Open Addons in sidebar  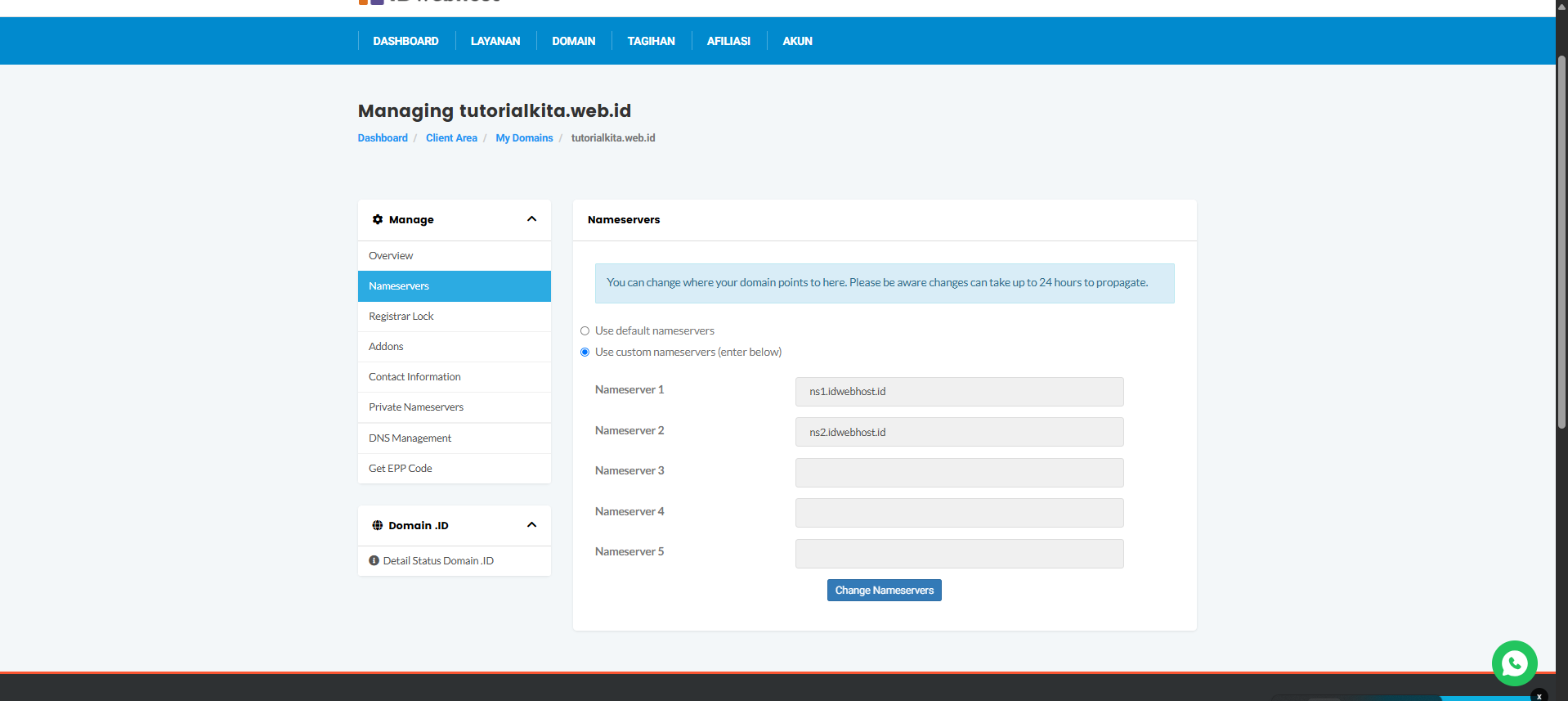tap(455, 347)
